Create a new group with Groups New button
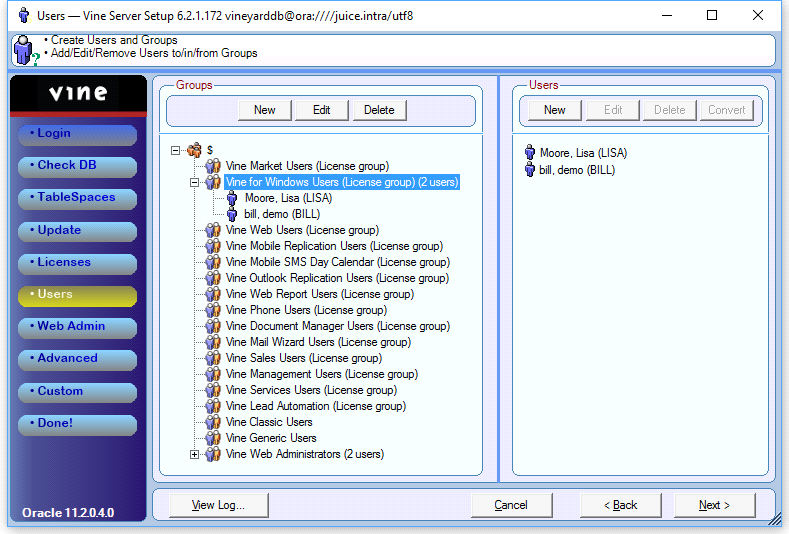Screen dimensions: 789x534 pos(265,110)
